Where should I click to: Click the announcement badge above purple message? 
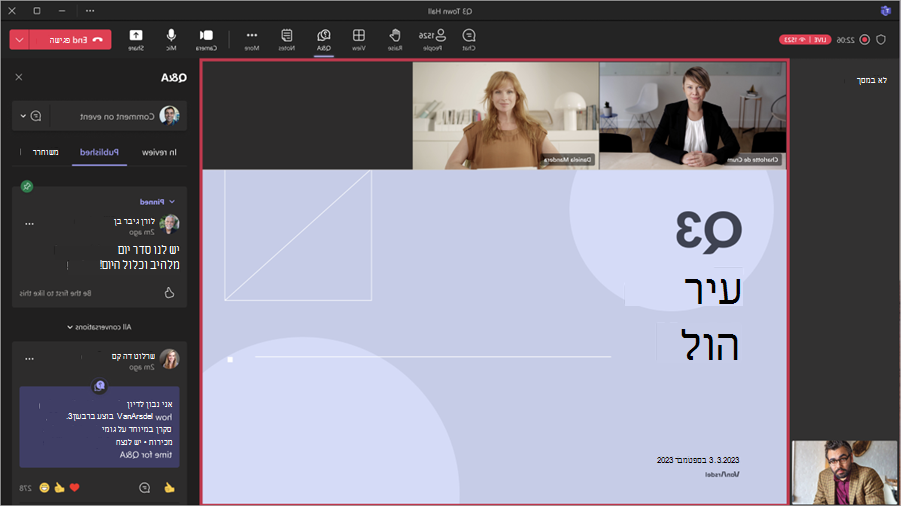tap(99, 385)
